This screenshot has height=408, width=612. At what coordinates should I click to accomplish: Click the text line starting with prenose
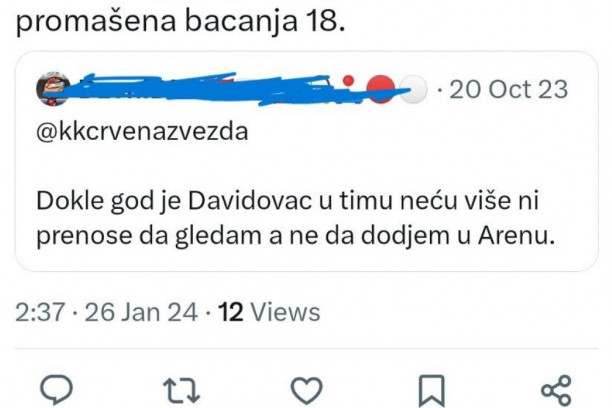click(x=295, y=236)
